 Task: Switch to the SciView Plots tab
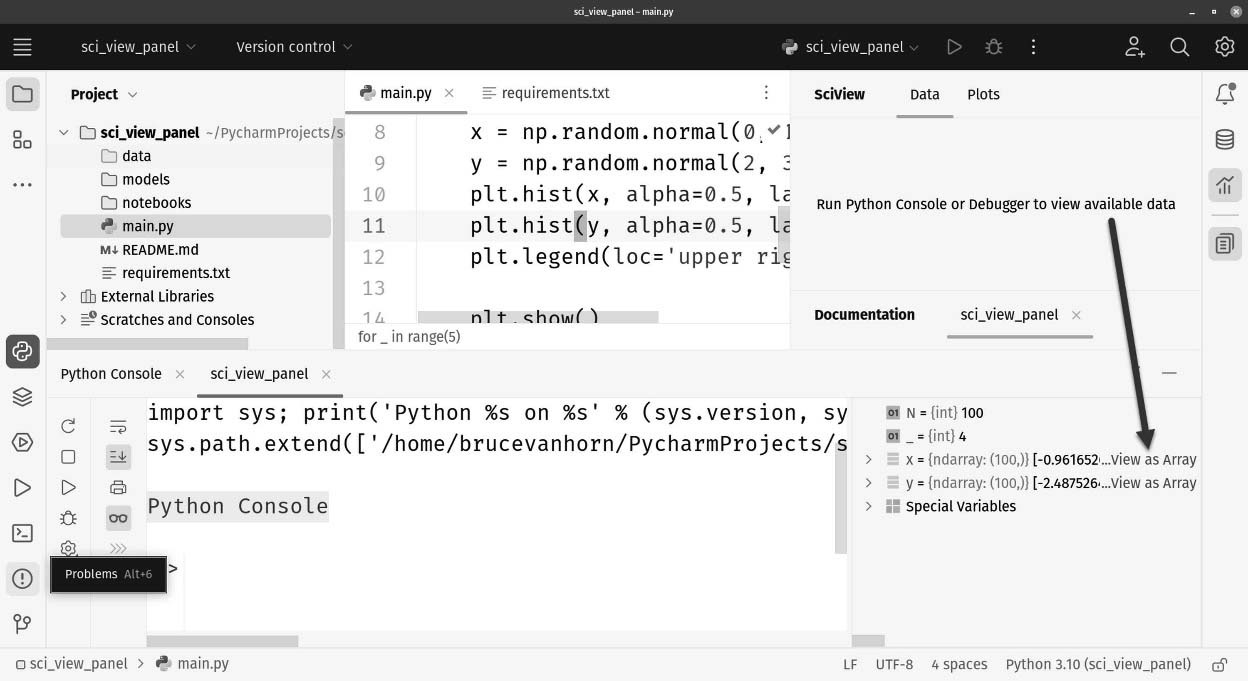(x=983, y=94)
